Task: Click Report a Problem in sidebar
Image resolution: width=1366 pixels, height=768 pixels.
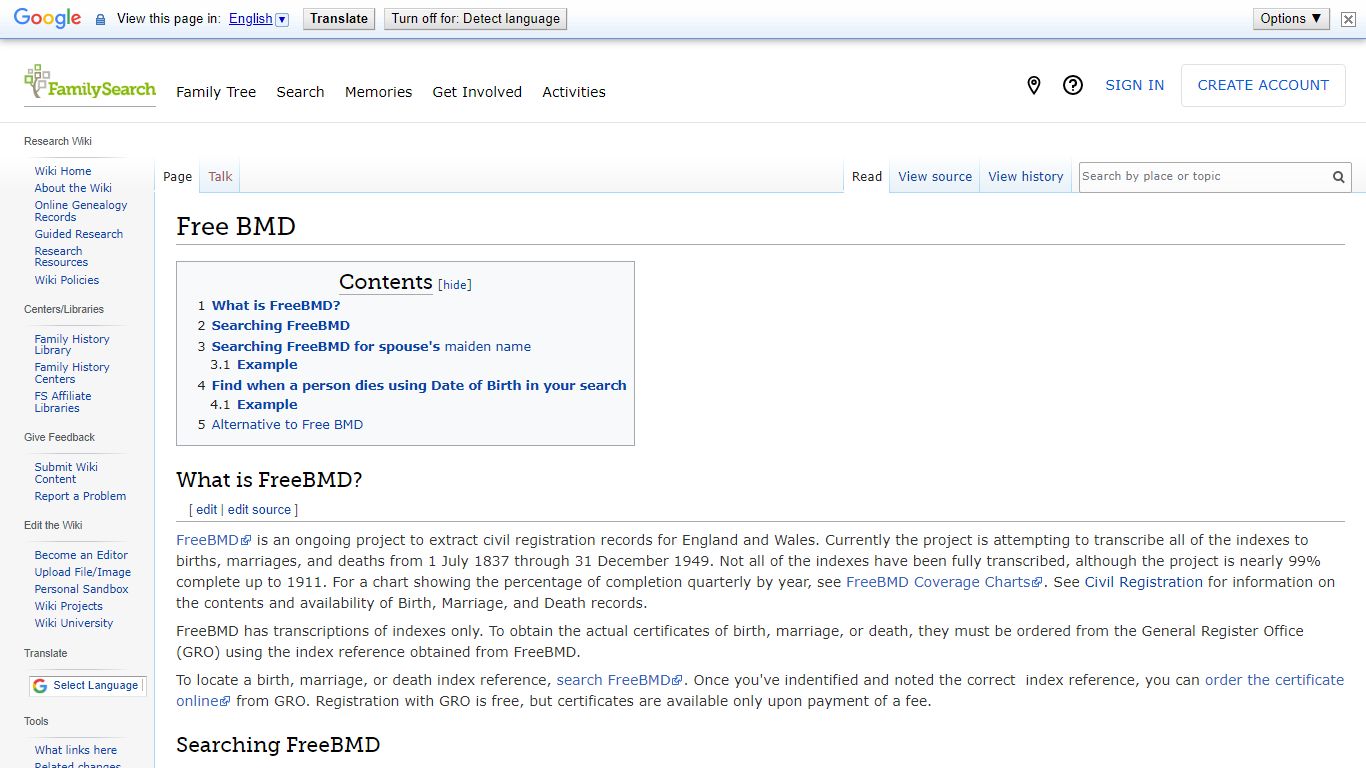Action: [80, 496]
